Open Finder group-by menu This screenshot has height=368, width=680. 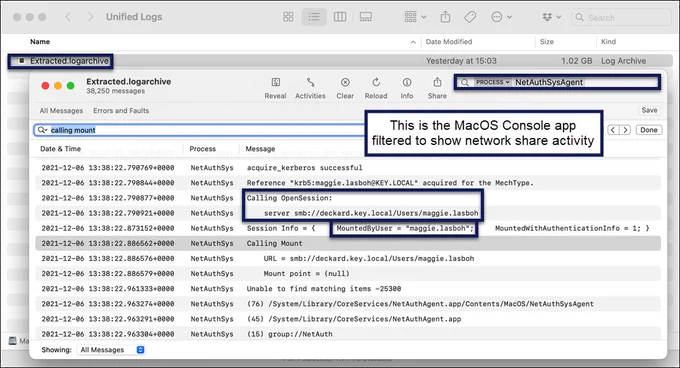[415, 17]
